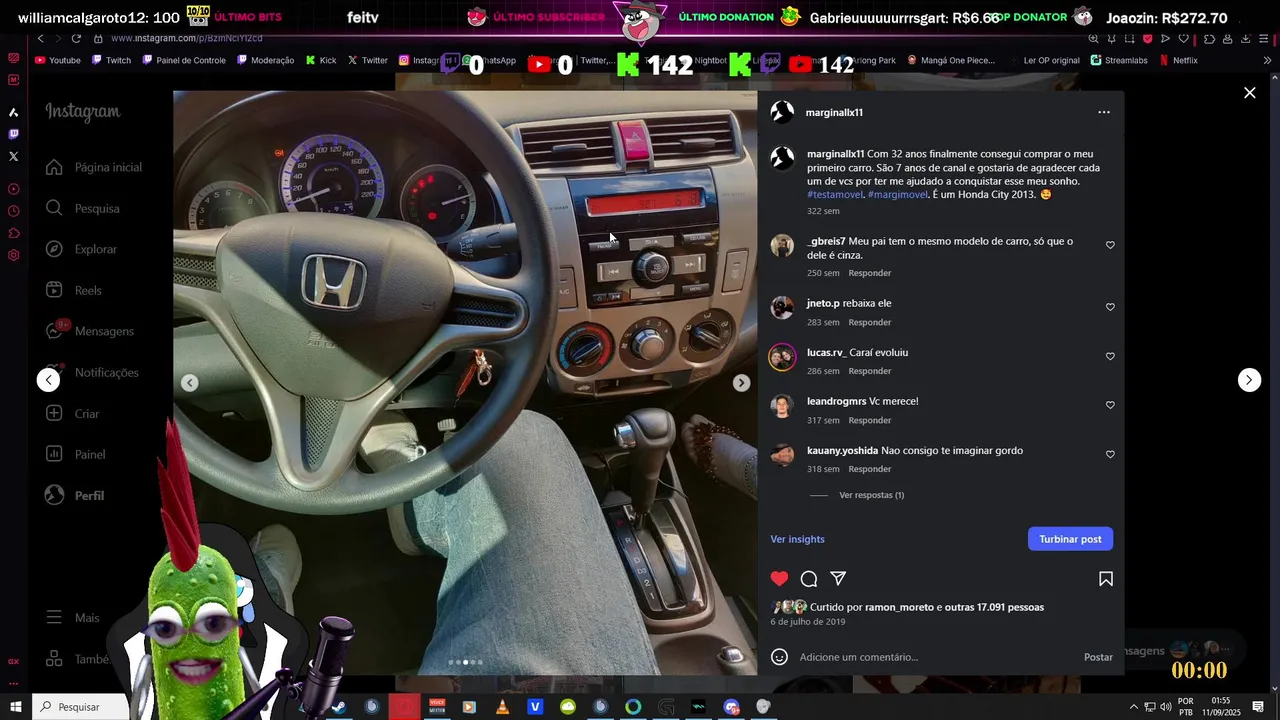Click the browser address bar URL
Screen dimensions: 1280x720
[187, 38]
